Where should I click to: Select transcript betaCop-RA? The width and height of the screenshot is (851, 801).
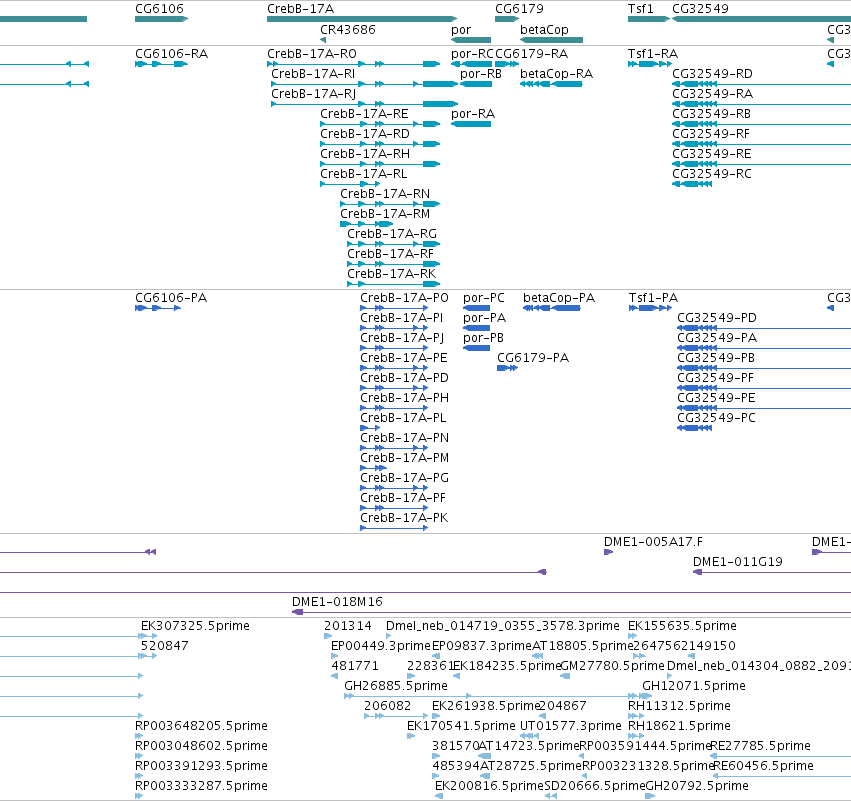tap(556, 74)
